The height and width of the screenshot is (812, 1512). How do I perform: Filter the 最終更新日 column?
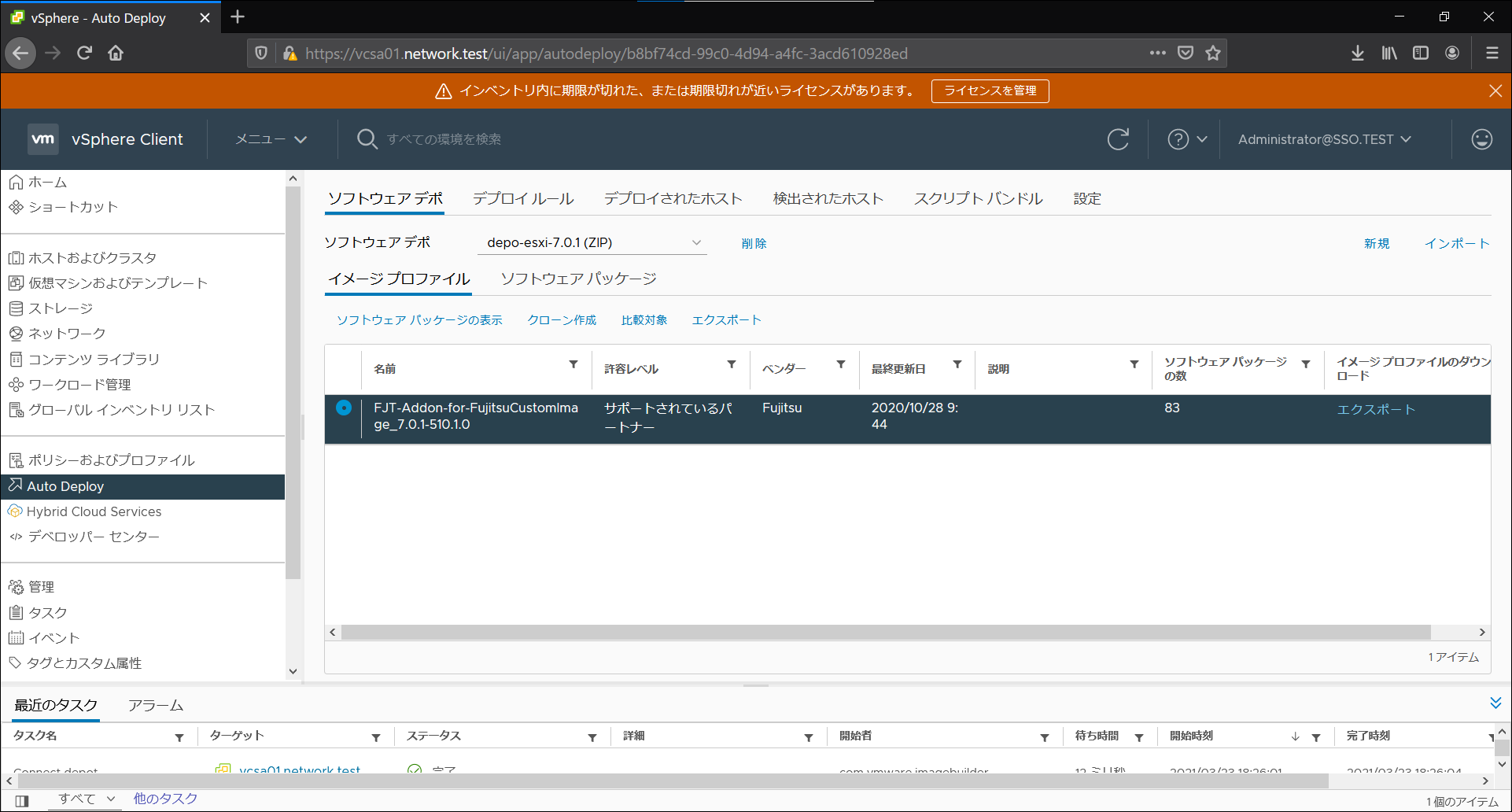point(957,364)
